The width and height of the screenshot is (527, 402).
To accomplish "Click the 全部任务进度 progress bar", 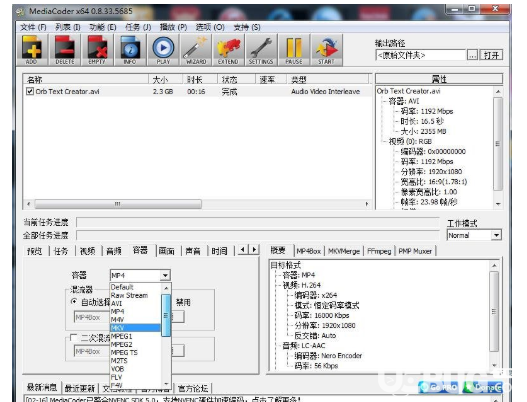I will click(x=258, y=235).
